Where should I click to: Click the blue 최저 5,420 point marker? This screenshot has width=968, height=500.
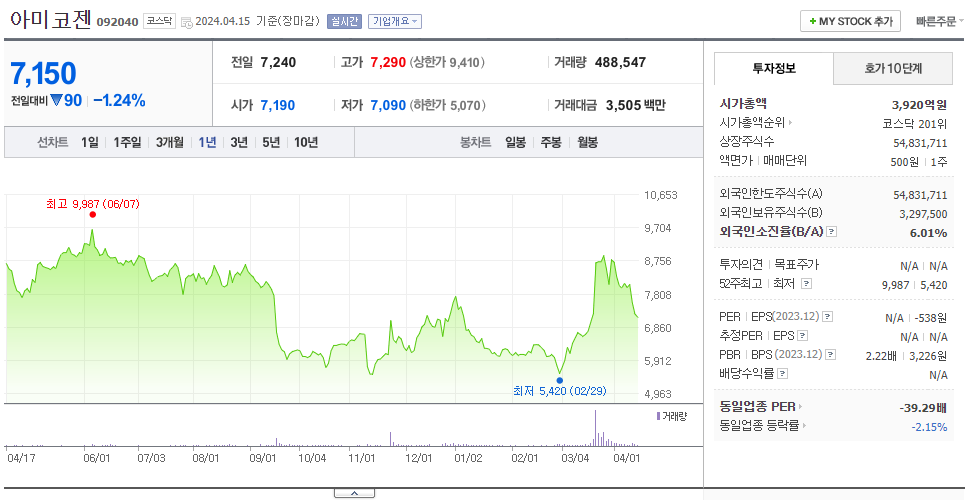coord(559,380)
